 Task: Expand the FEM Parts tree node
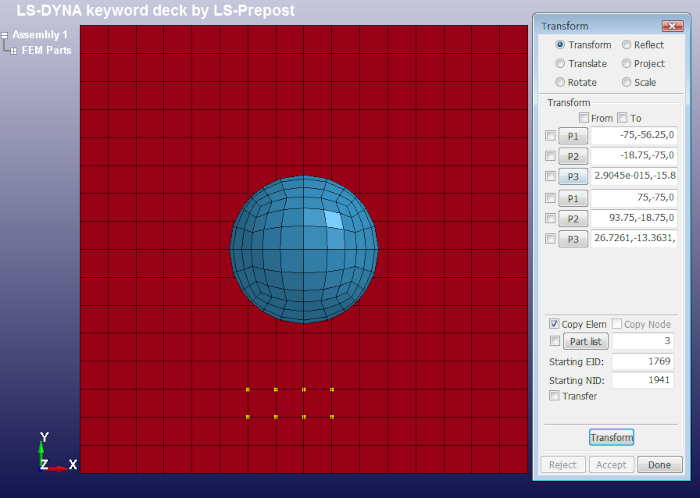(x=14, y=50)
